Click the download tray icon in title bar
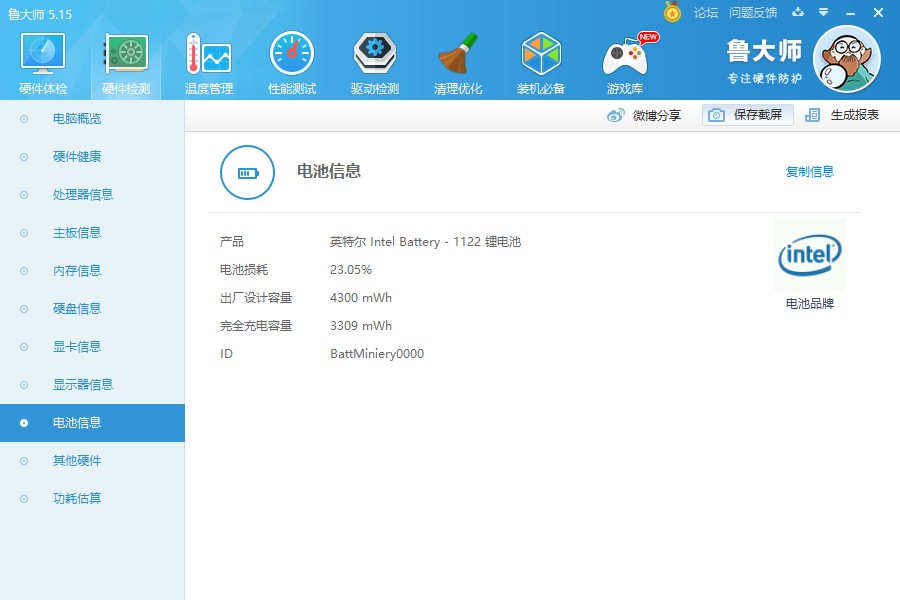900x600 pixels. tap(798, 12)
